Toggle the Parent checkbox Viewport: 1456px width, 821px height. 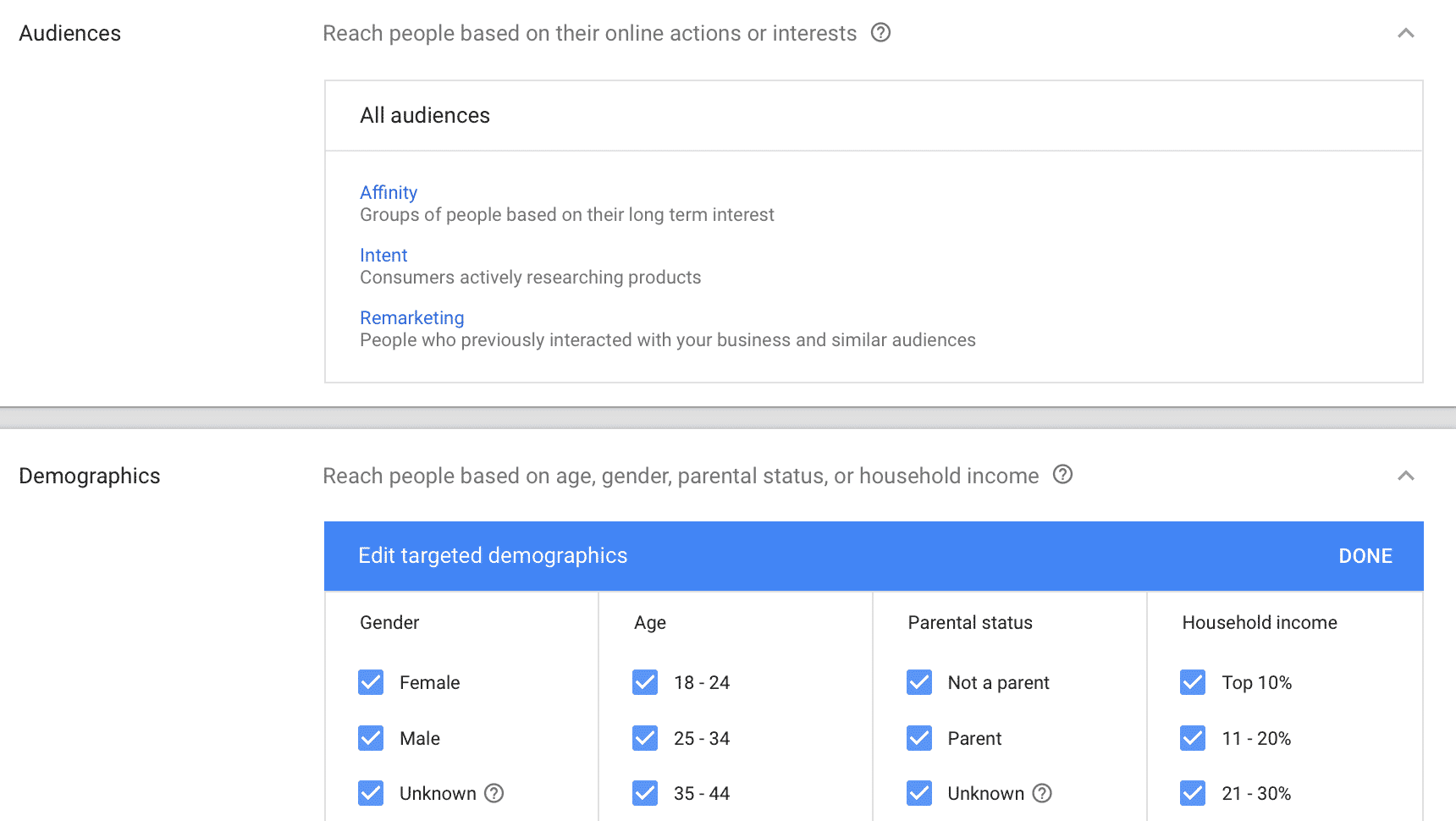[919, 738]
